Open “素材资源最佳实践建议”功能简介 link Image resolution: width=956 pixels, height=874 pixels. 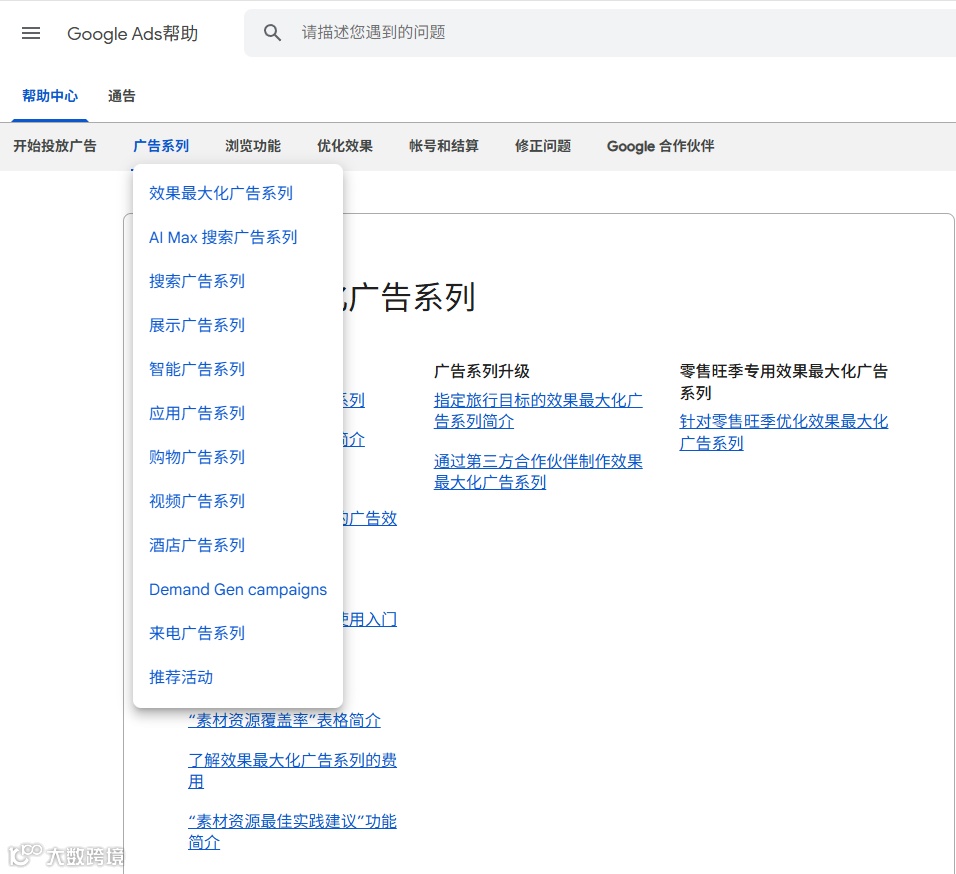[x=292, y=832]
